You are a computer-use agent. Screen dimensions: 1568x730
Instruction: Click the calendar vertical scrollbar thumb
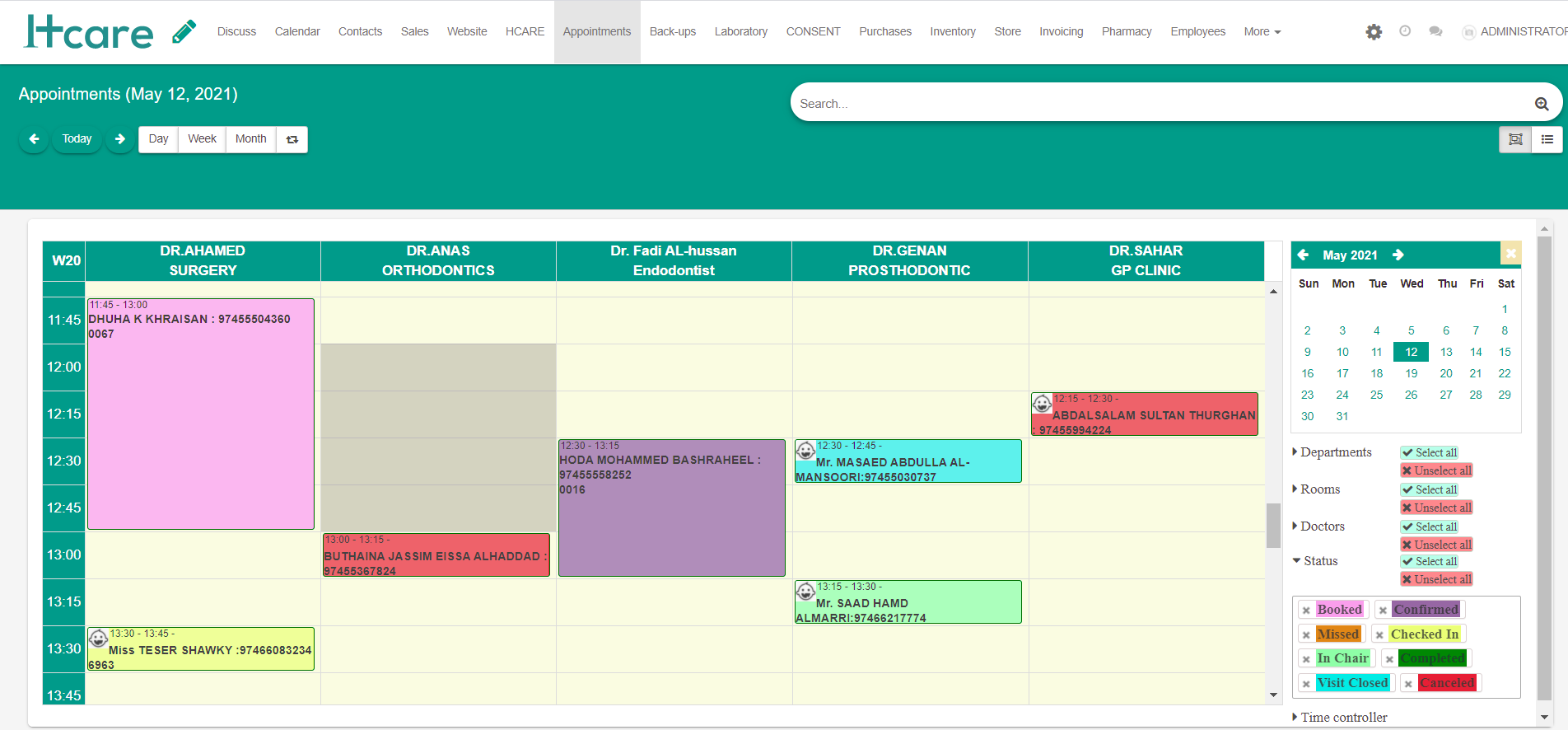tap(1273, 525)
